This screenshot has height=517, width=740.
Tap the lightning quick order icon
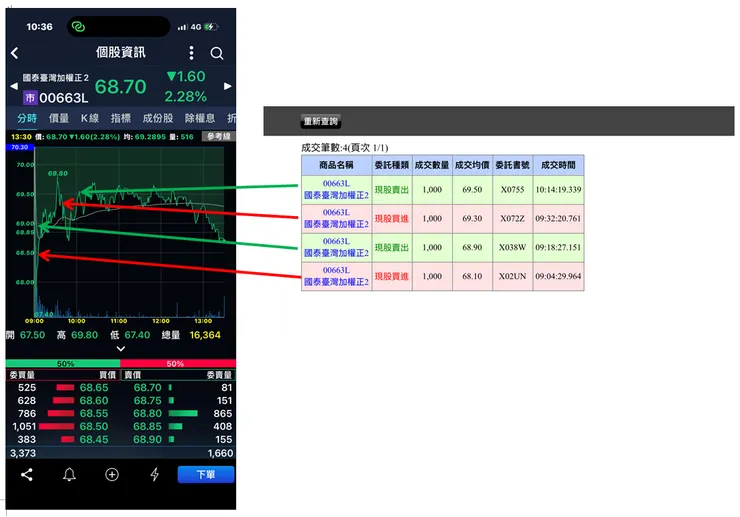tap(154, 475)
